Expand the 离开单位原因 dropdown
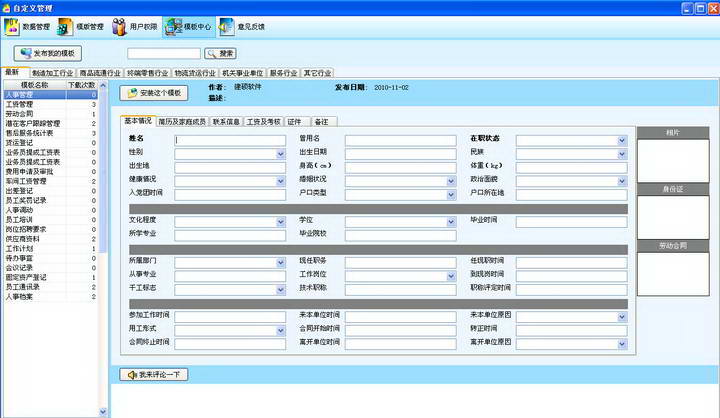 point(622,344)
